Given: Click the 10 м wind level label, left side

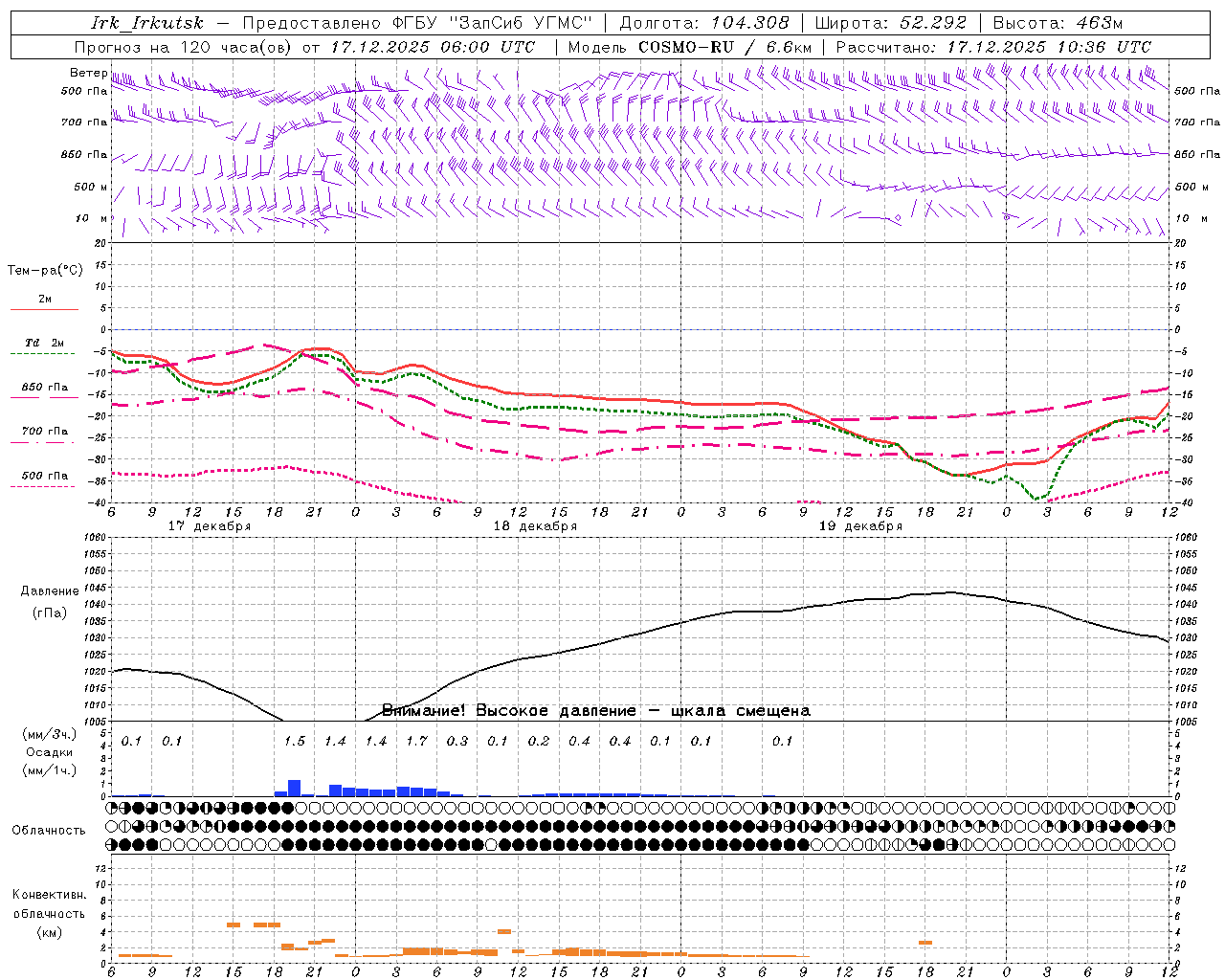Looking at the screenshot, I should (x=91, y=218).
